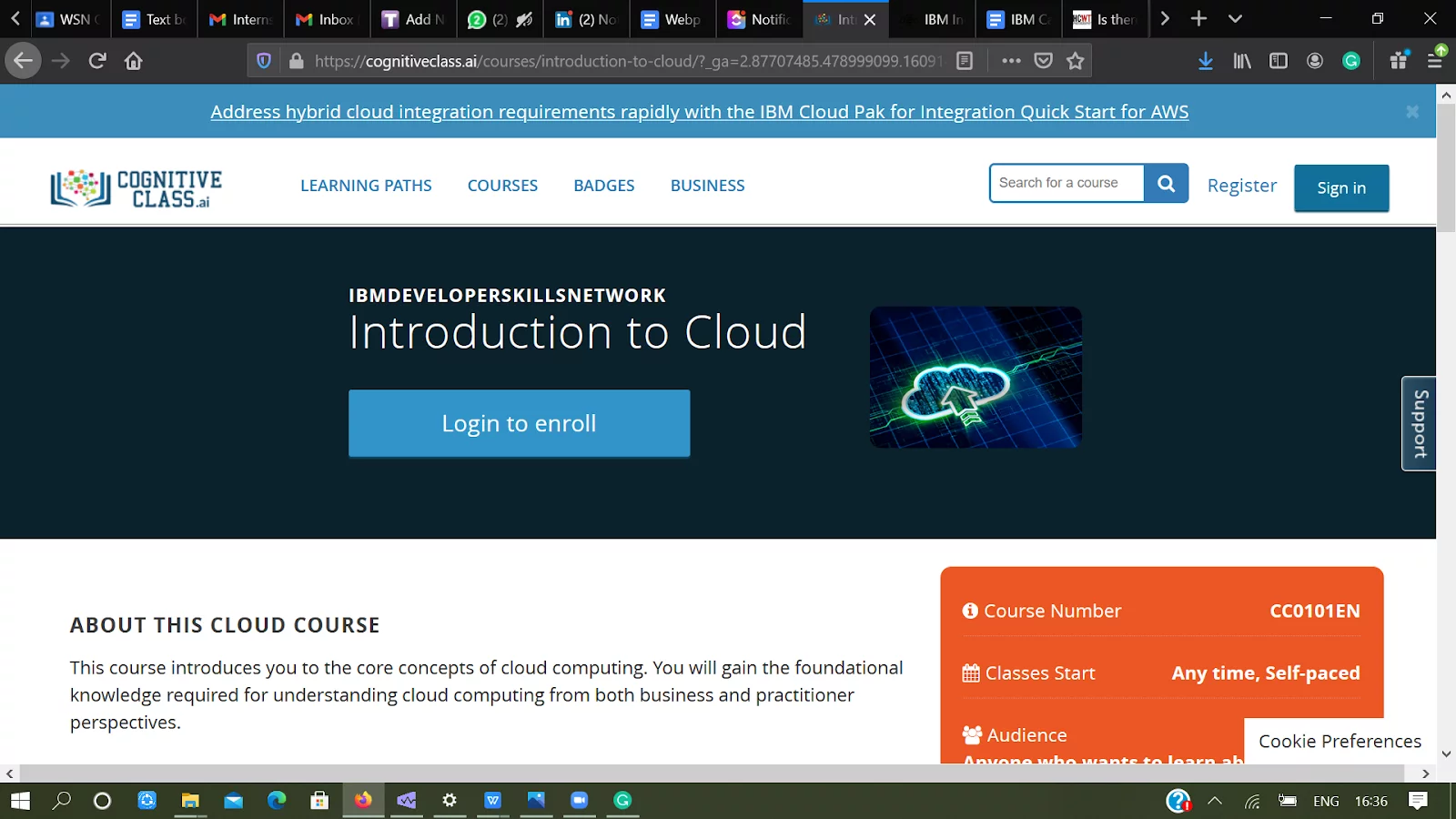Open COURSES menu item
The width and height of the screenshot is (1456, 819).
pyautogui.click(x=502, y=186)
